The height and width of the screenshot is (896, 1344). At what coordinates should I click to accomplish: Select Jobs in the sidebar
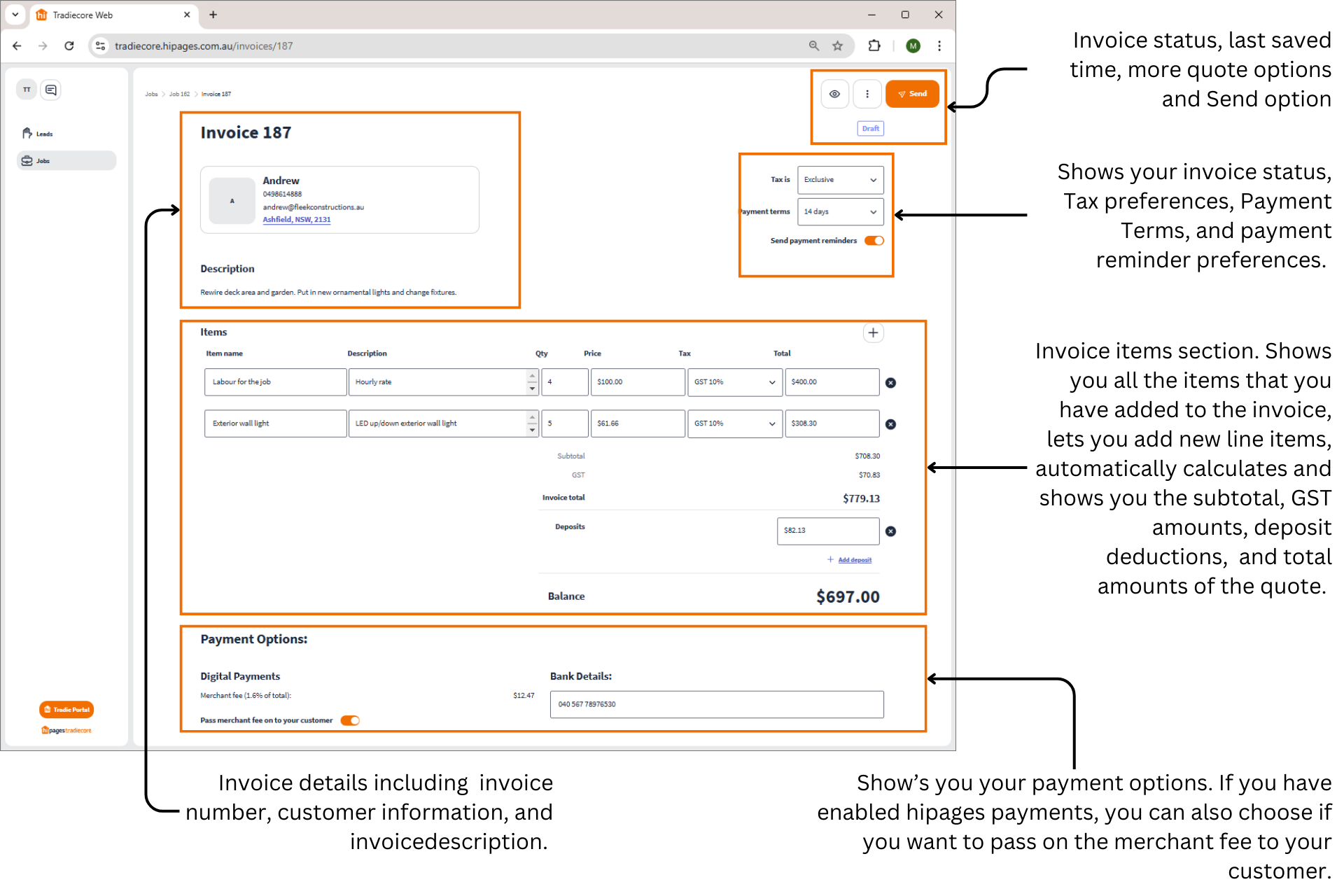(x=43, y=161)
